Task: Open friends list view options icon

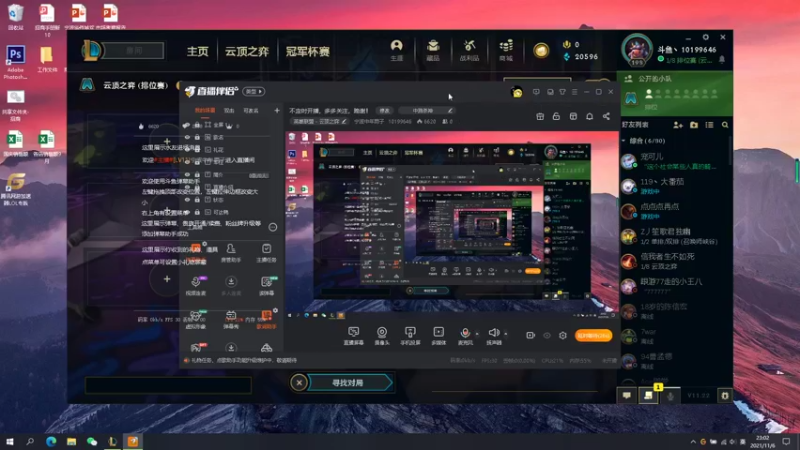Action: coord(709,124)
